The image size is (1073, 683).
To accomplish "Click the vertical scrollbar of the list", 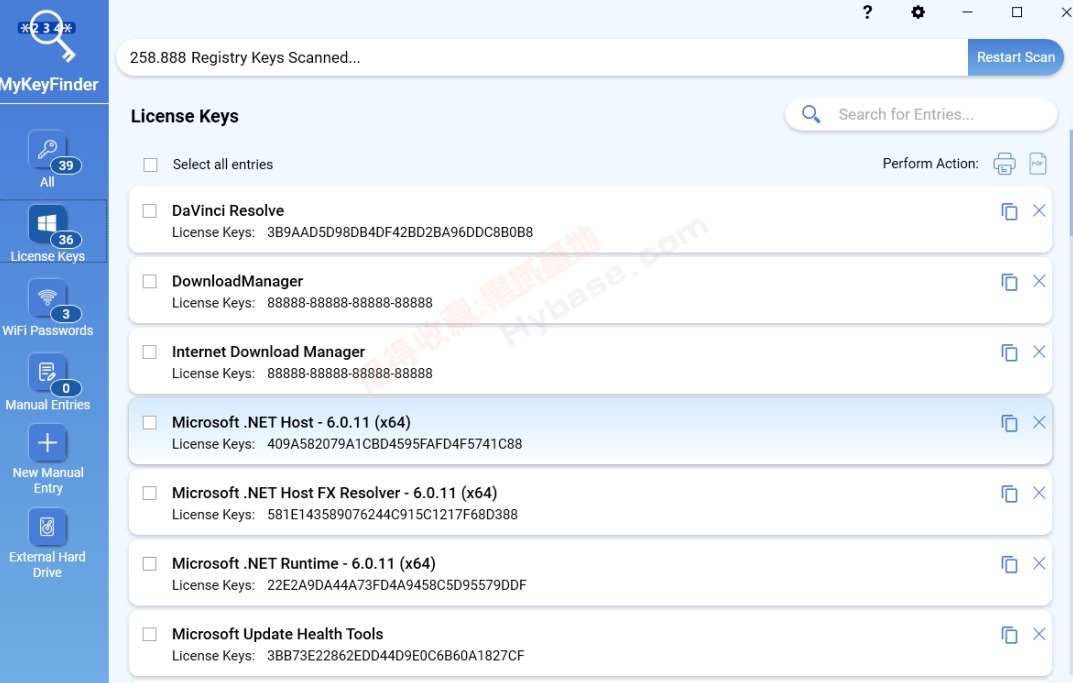I will point(1070,183).
